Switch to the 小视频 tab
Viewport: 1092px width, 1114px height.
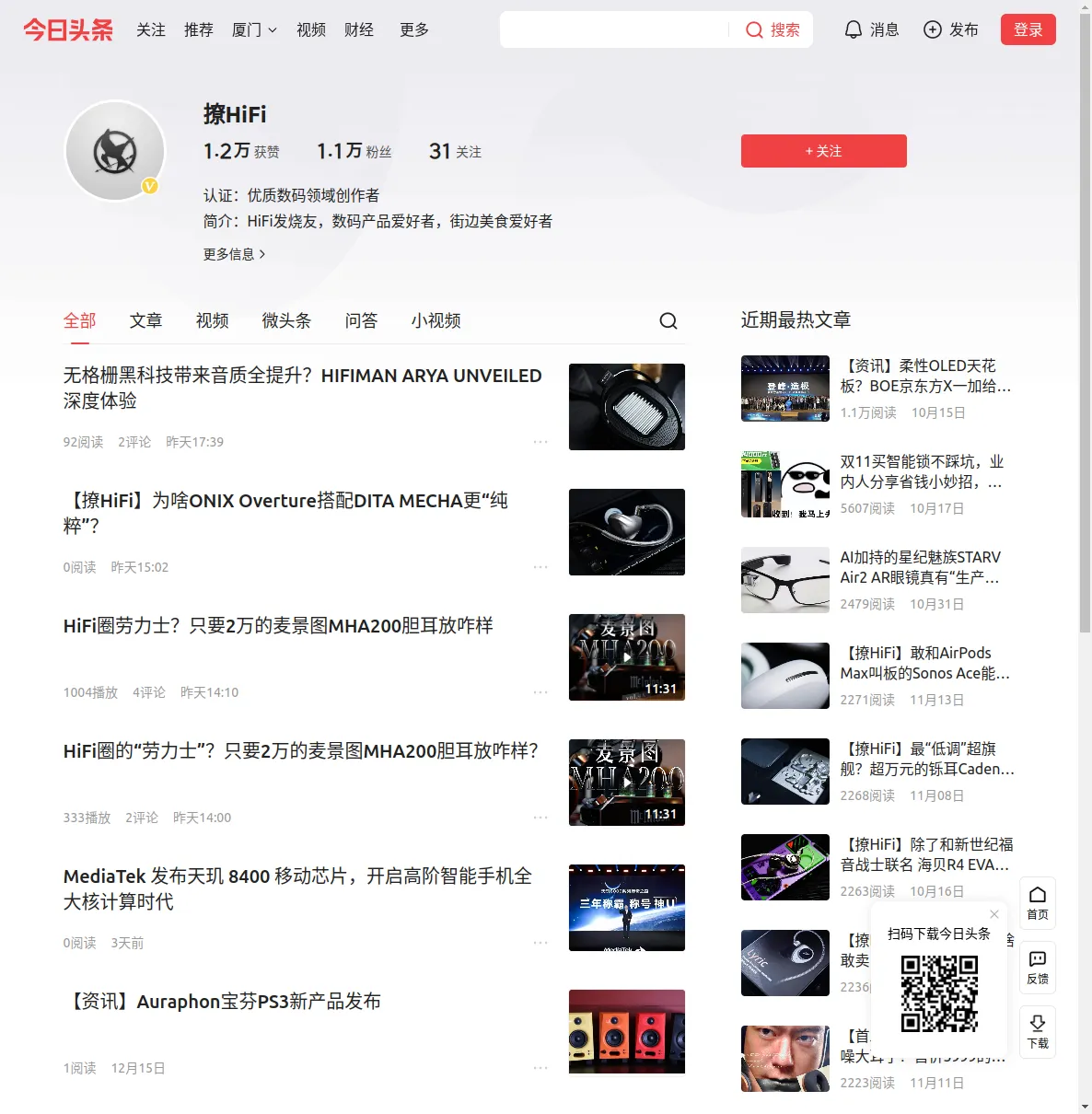click(x=436, y=320)
